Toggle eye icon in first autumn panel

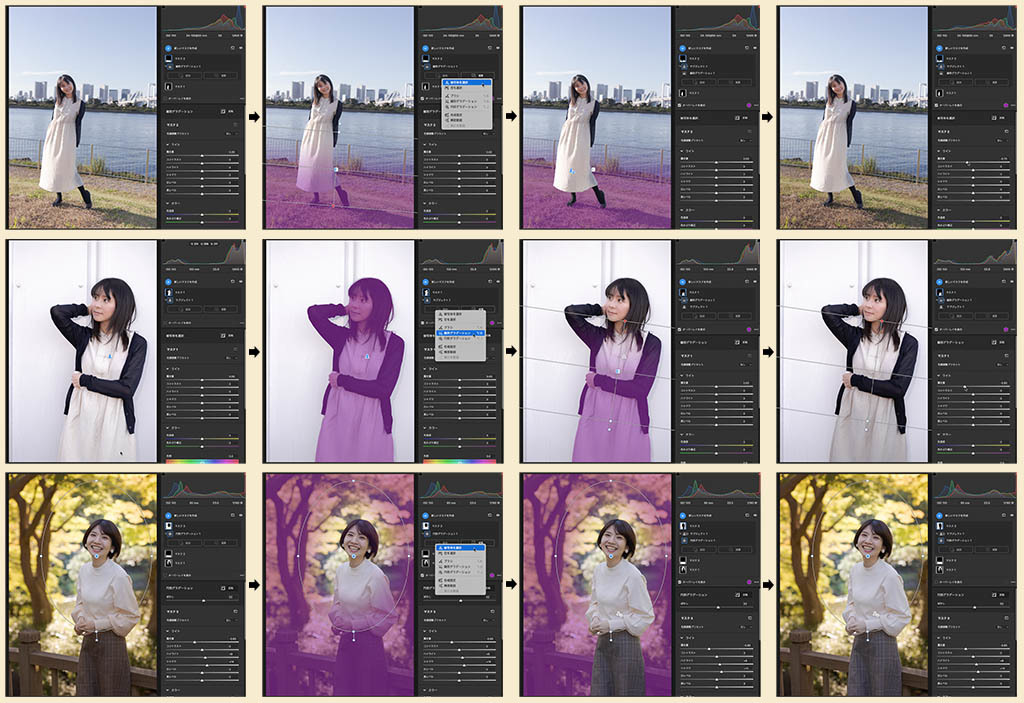pos(241,515)
